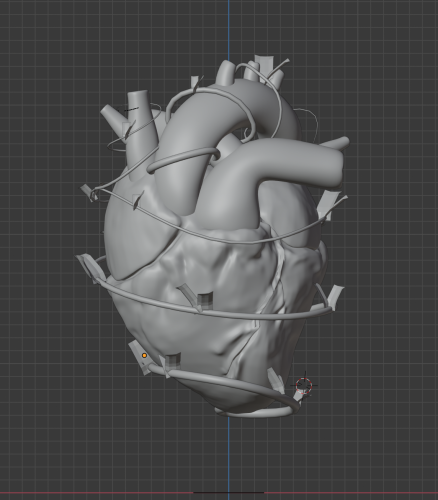Click the cylindrical vessel atop the aortic arch
The height and width of the screenshot is (500, 438).
coord(225,73)
